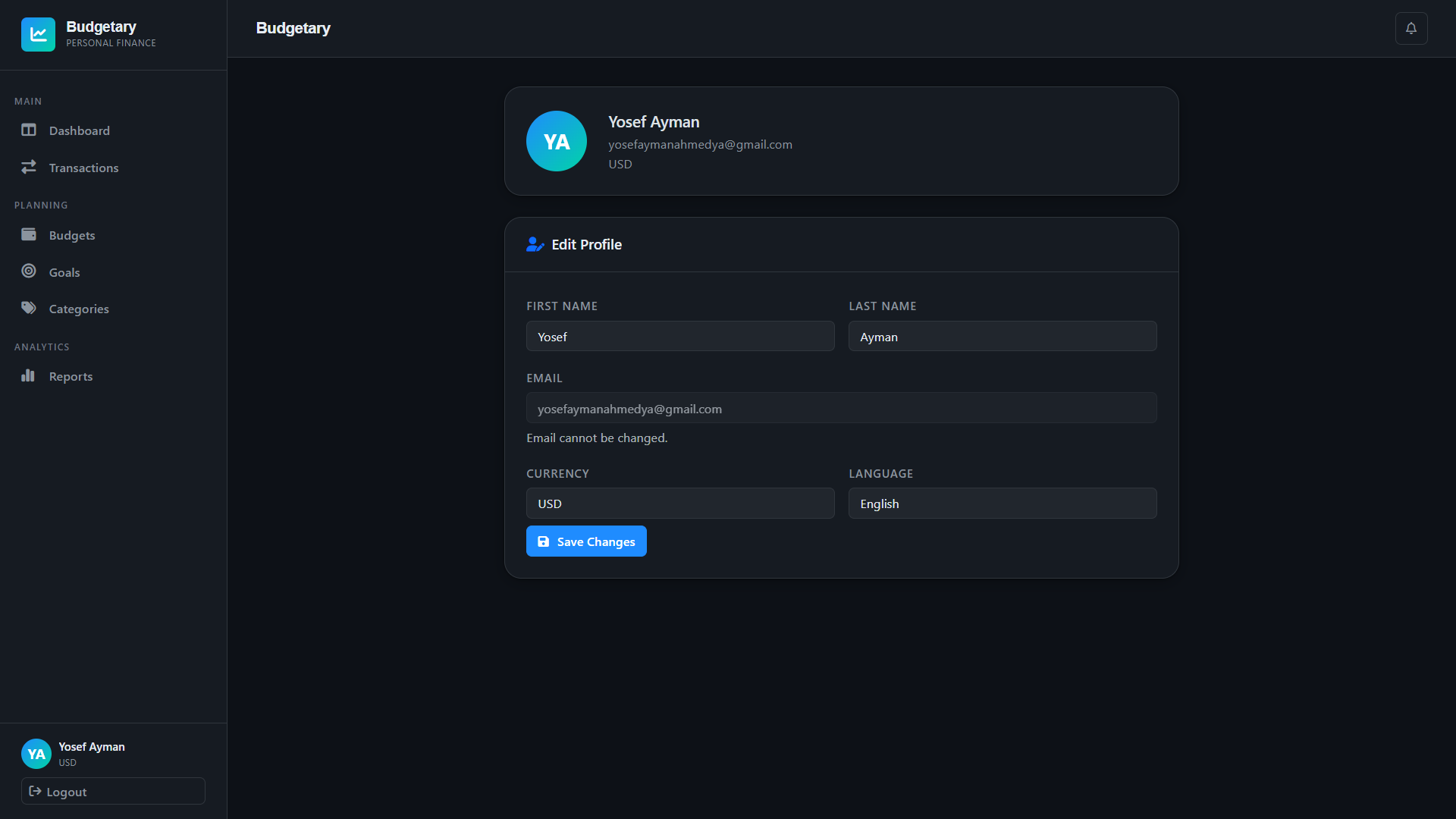Screen dimensions: 1456x819
Task: Open the Currency dropdown showing USD
Action: click(x=680, y=504)
